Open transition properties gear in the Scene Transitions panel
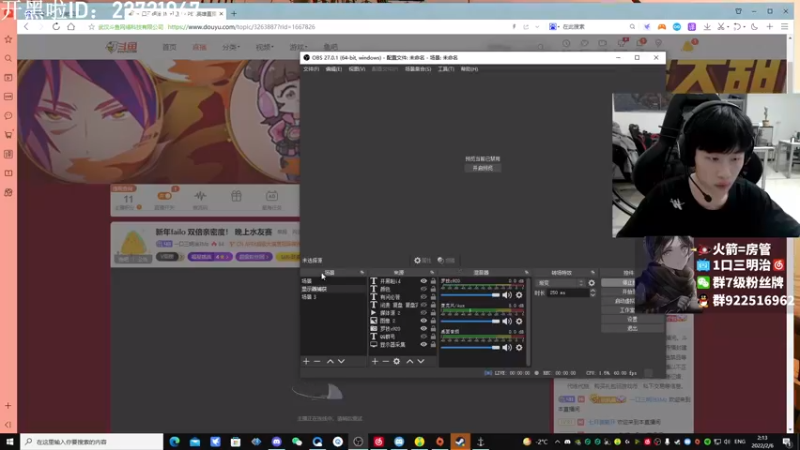The width and height of the screenshot is (800, 450). tap(591, 283)
